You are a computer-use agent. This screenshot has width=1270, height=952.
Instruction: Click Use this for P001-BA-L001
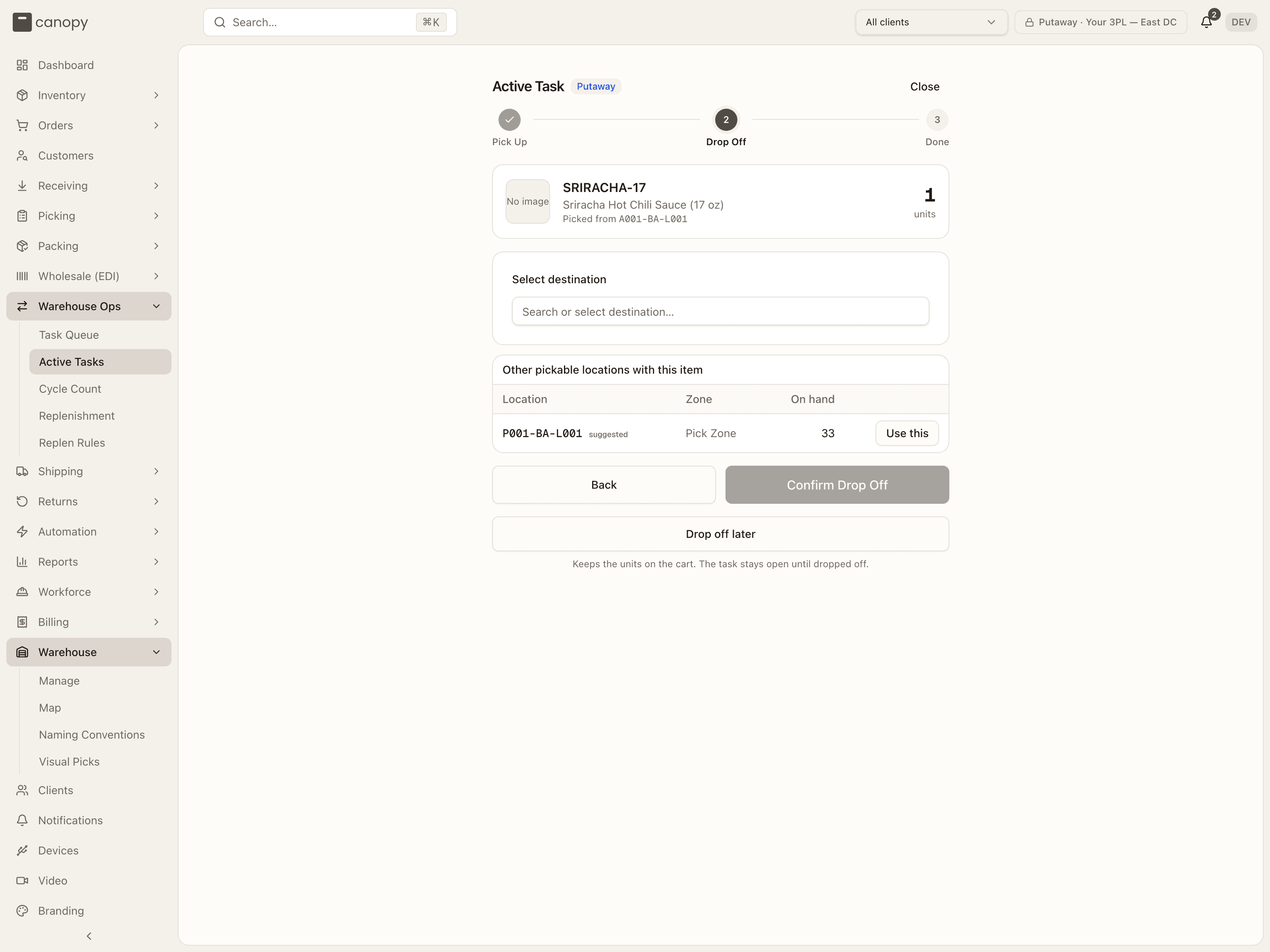tap(907, 433)
